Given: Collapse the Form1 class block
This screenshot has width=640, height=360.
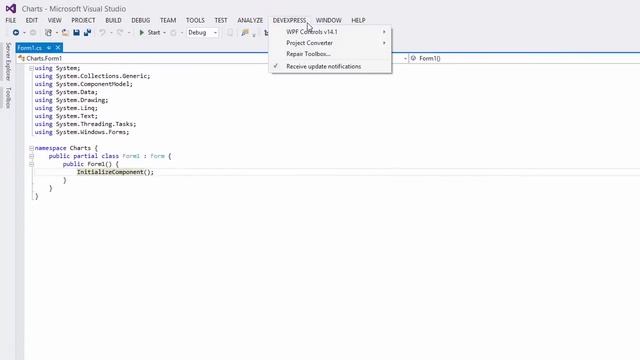Looking at the screenshot, I should click(31, 156).
